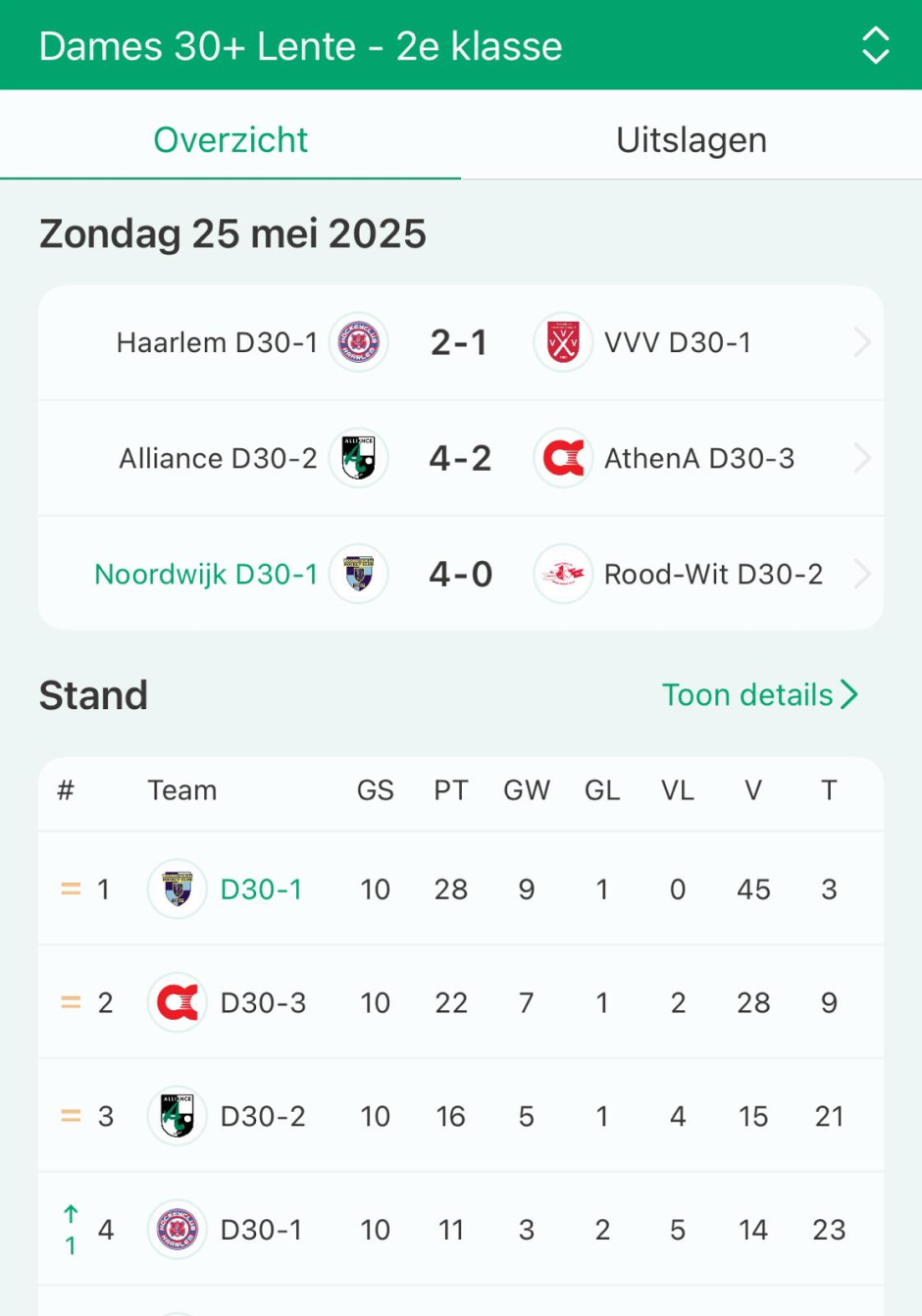This screenshot has width=922, height=1316.
Task: Open Haarlem vs VVV match via chevron
Action: coord(862,342)
